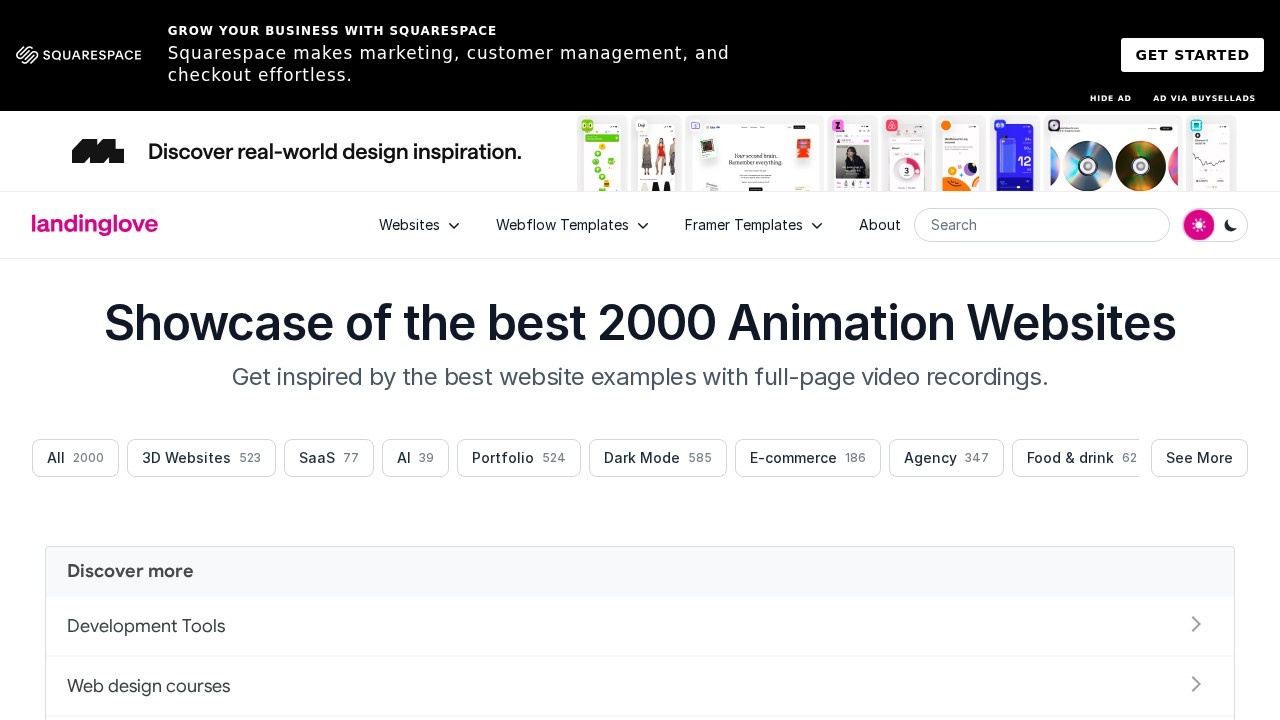Screen dimensions: 1280x720
Task: Filter by 3D Websites category
Action: click(x=201, y=458)
